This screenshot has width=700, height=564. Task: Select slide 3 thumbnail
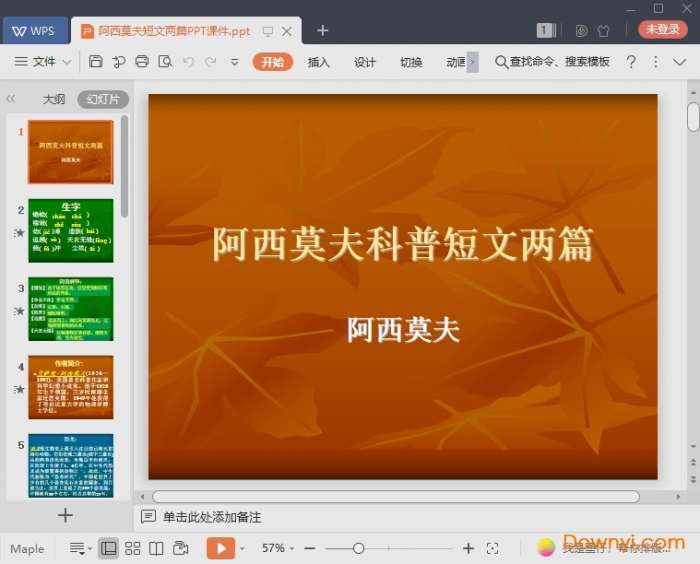71,309
